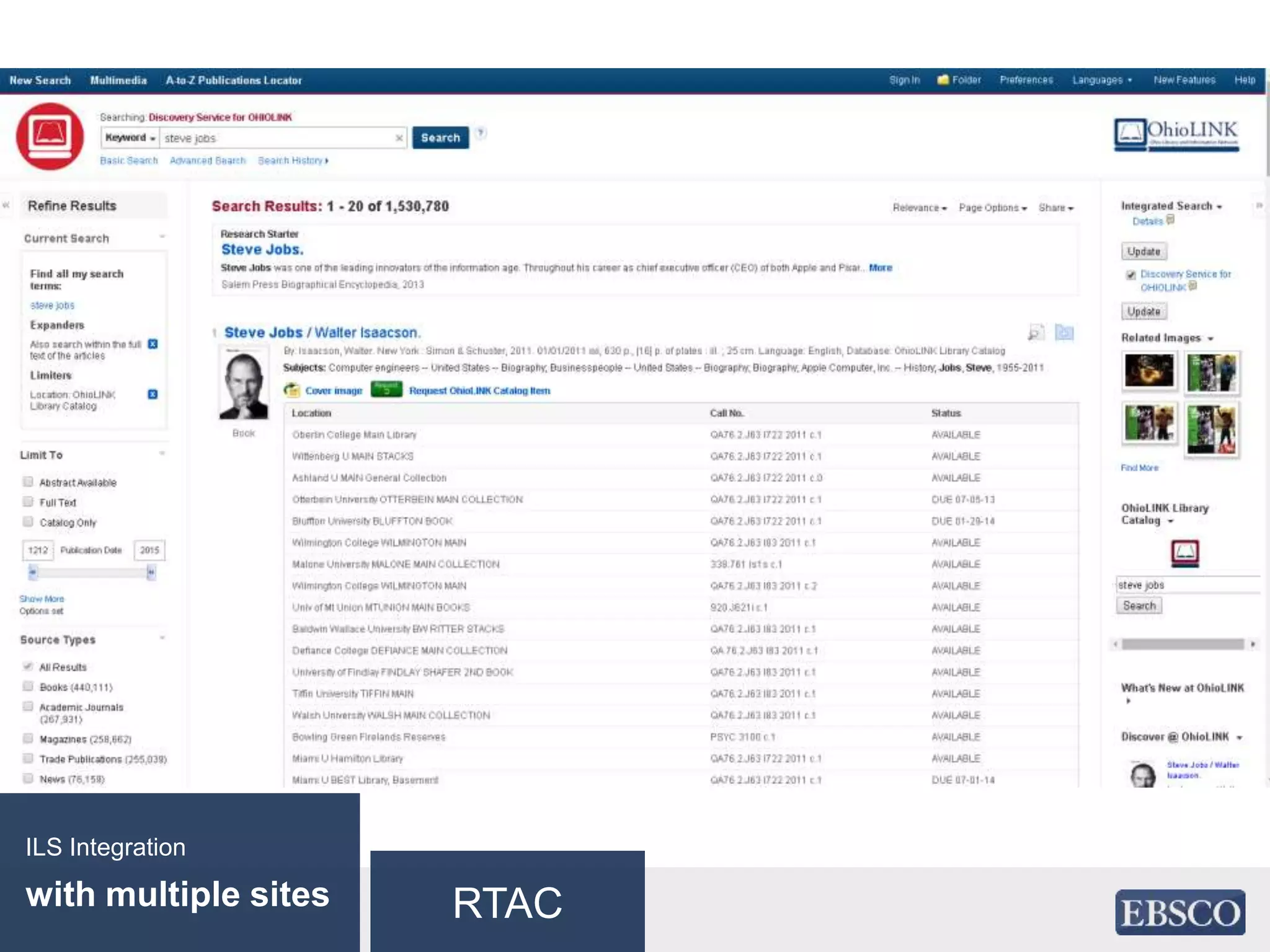Viewport: 1270px width, 952px height.
Task: Click the first Update button under Integrated Search
Action: (x=1143, y=252)
